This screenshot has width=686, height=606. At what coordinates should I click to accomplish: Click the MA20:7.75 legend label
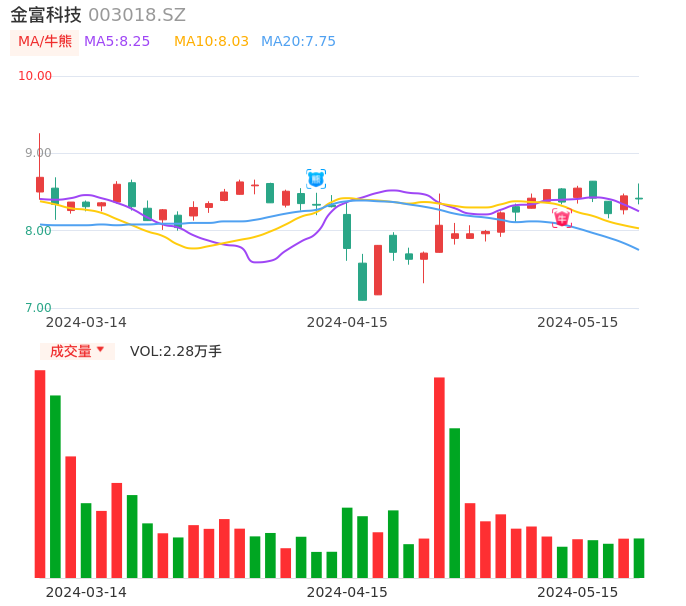(x=298, y=42)
